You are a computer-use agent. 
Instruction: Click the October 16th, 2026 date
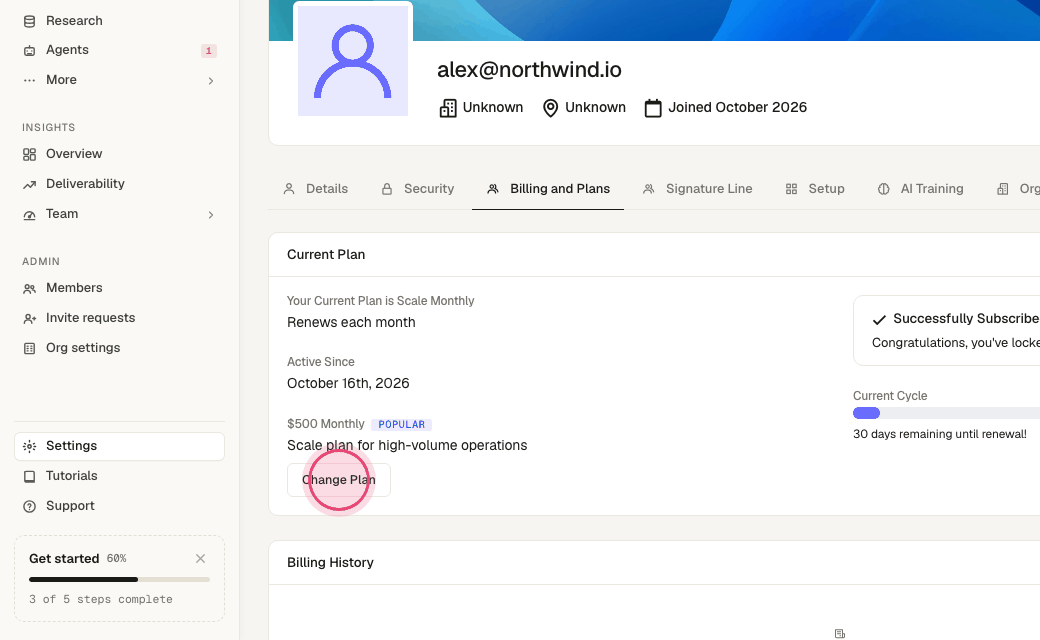[348, 383]
